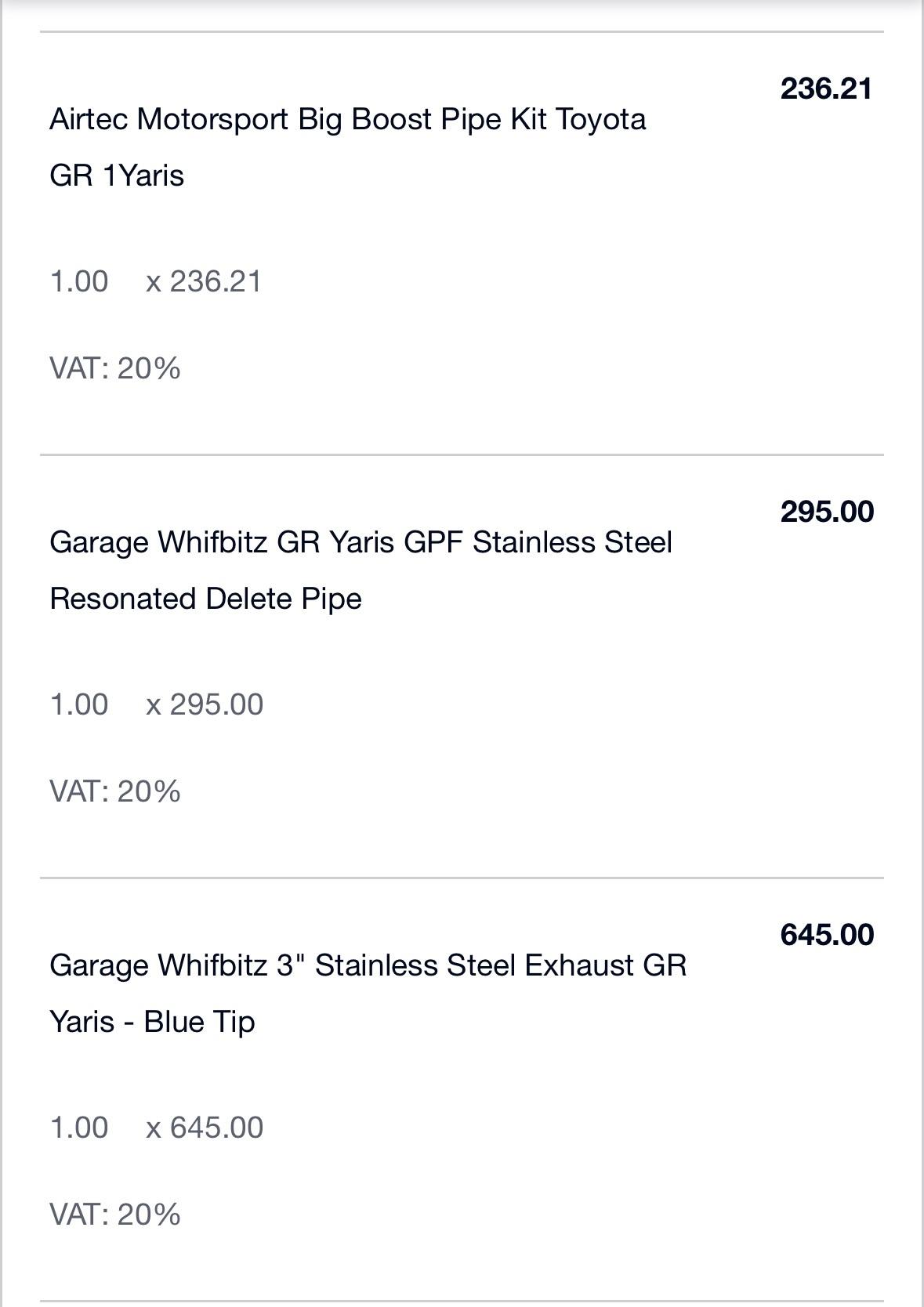Click 'Resonated Delete Pipe' text line
The image size is (924, 1307).
pyautogui.click(x=205, y=599)
